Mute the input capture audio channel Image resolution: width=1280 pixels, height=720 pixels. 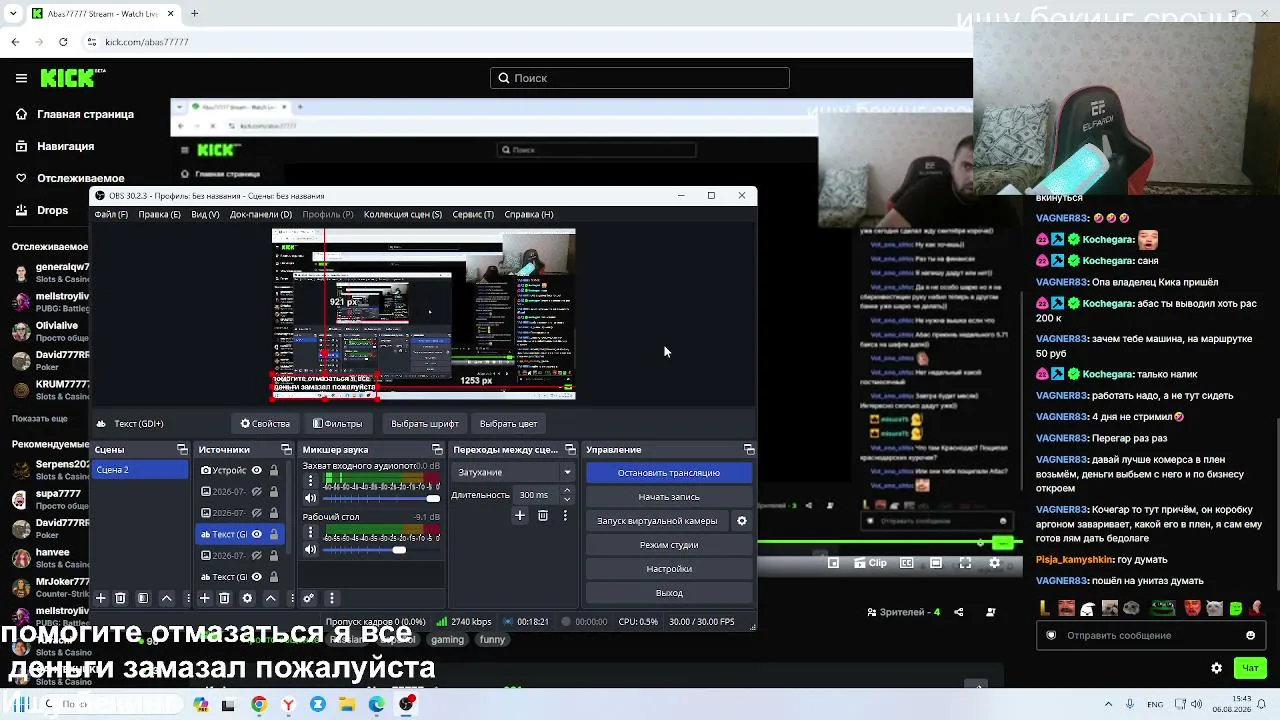click(x=310, y=498)
